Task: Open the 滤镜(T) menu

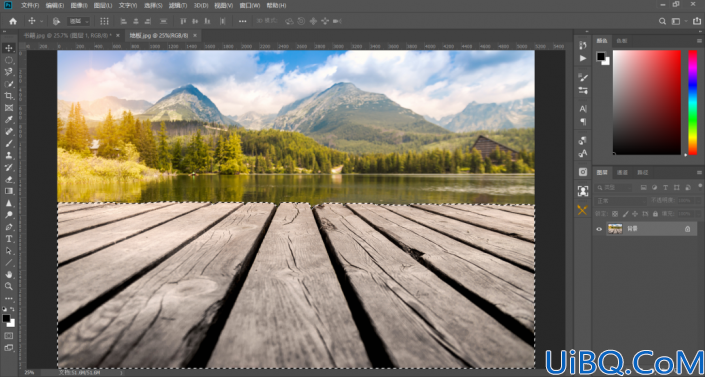Action: (x=178, y=5)
